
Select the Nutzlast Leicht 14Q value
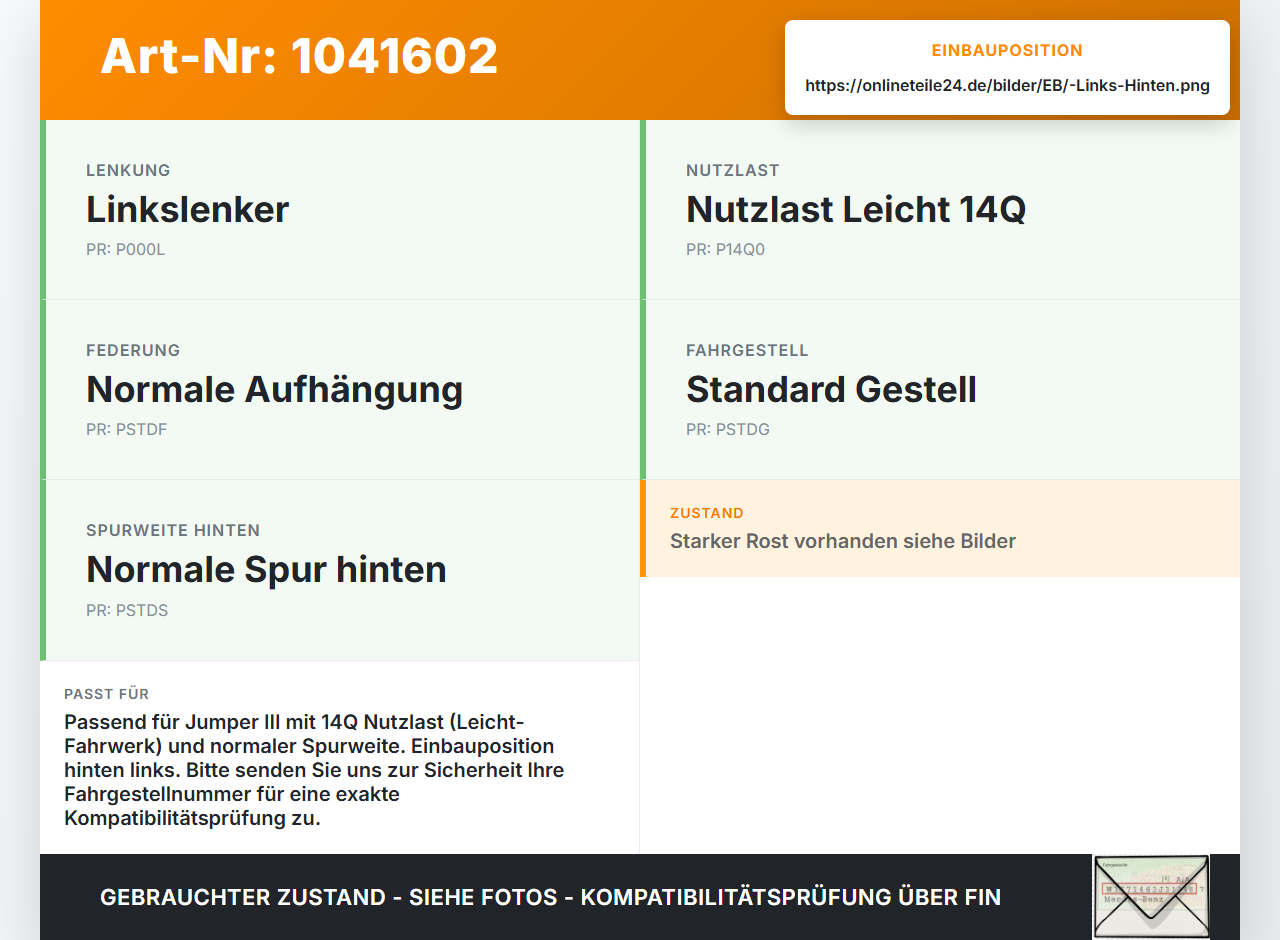tap(856, 209)
